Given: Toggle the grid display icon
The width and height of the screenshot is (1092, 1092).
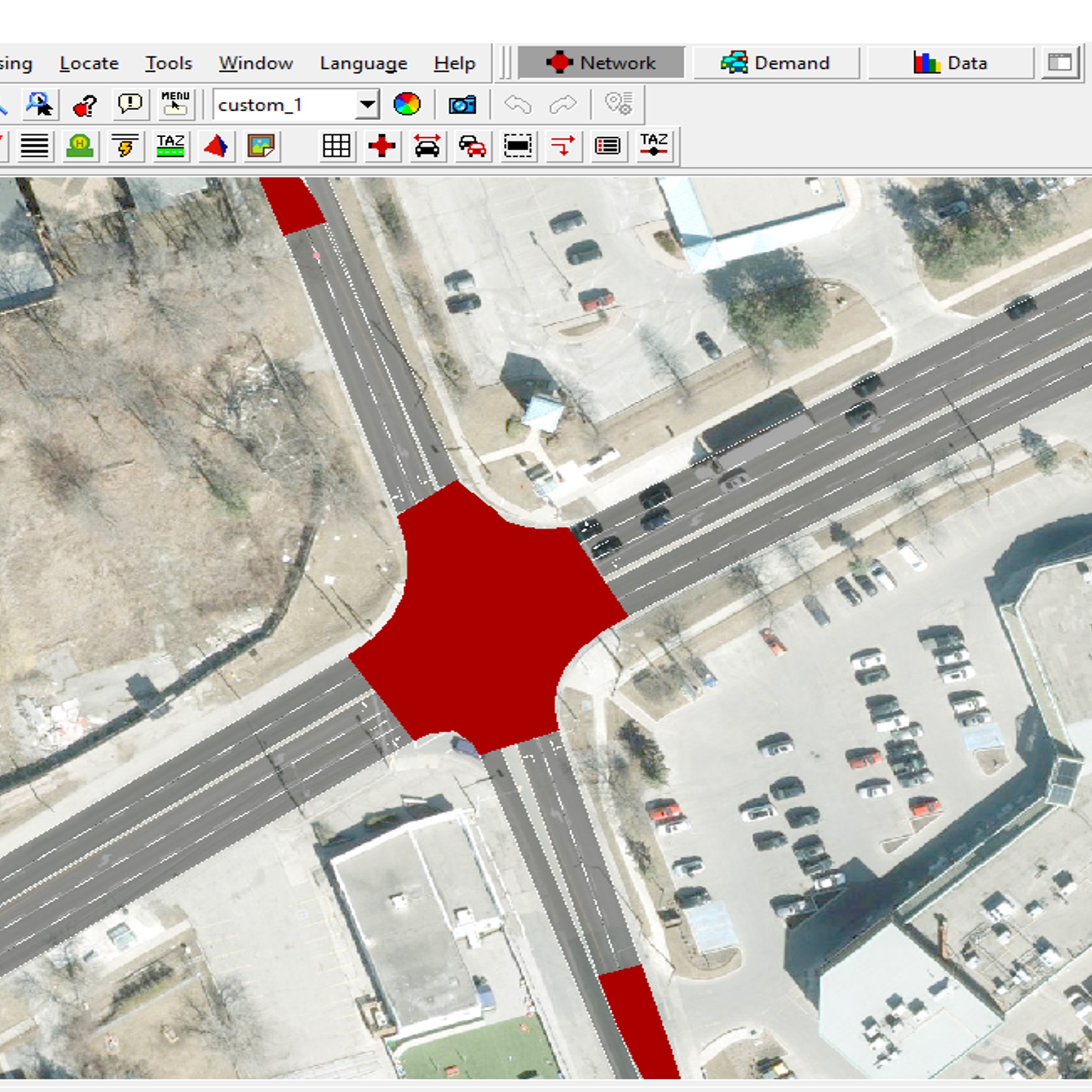Looking at the screenshot, I should click(x=336, y=147).
